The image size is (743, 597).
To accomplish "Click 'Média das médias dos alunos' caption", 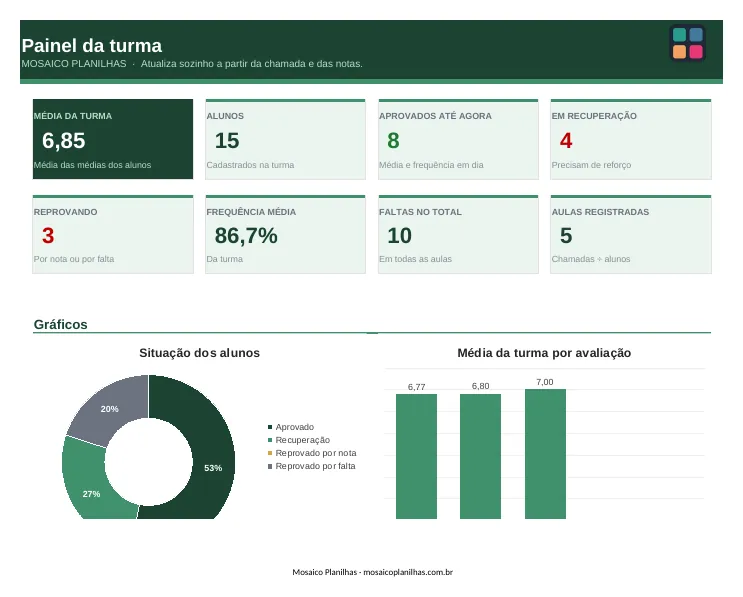I will 92,165.
